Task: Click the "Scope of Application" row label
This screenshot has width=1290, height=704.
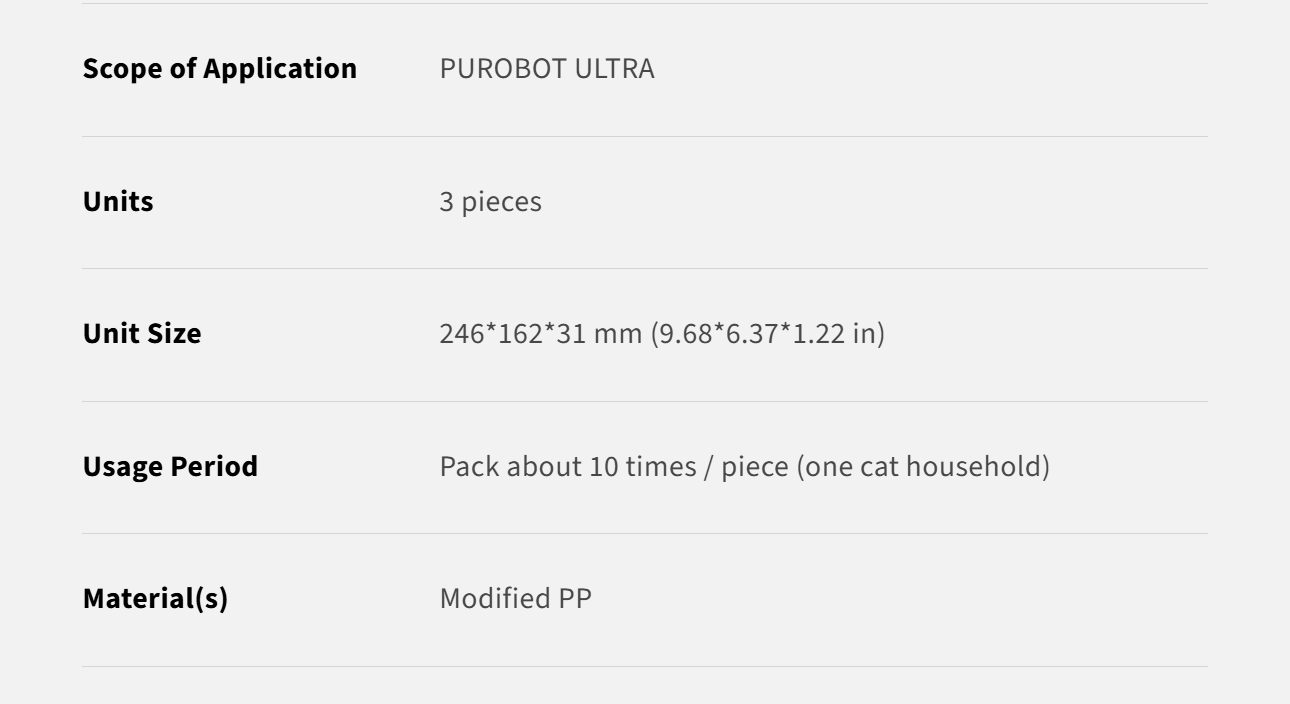Action: (x=219, y=69)
